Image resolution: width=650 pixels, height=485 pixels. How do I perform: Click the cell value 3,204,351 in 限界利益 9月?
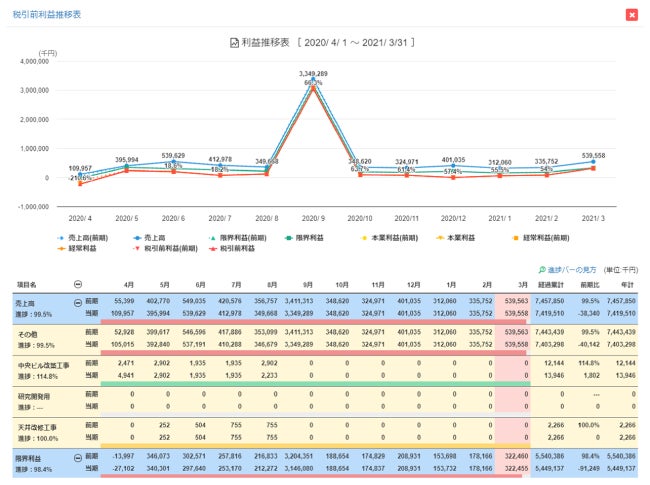coord(298,456)
